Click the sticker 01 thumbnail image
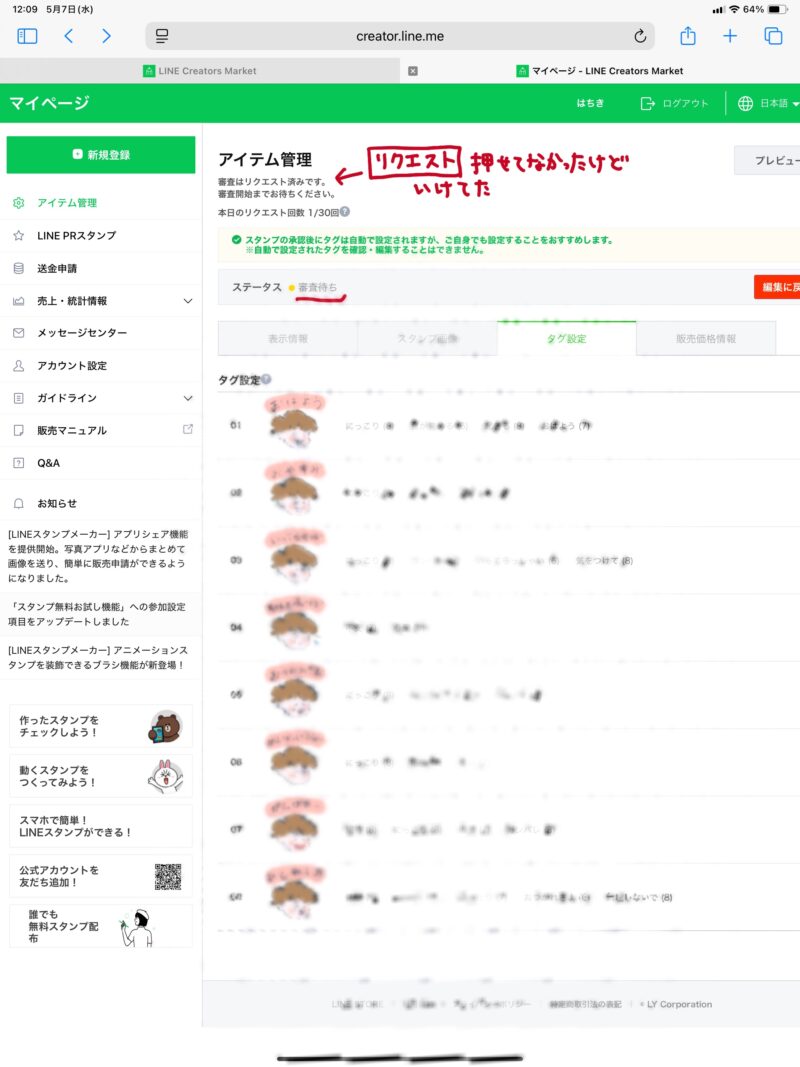 [x=294, y=423]
